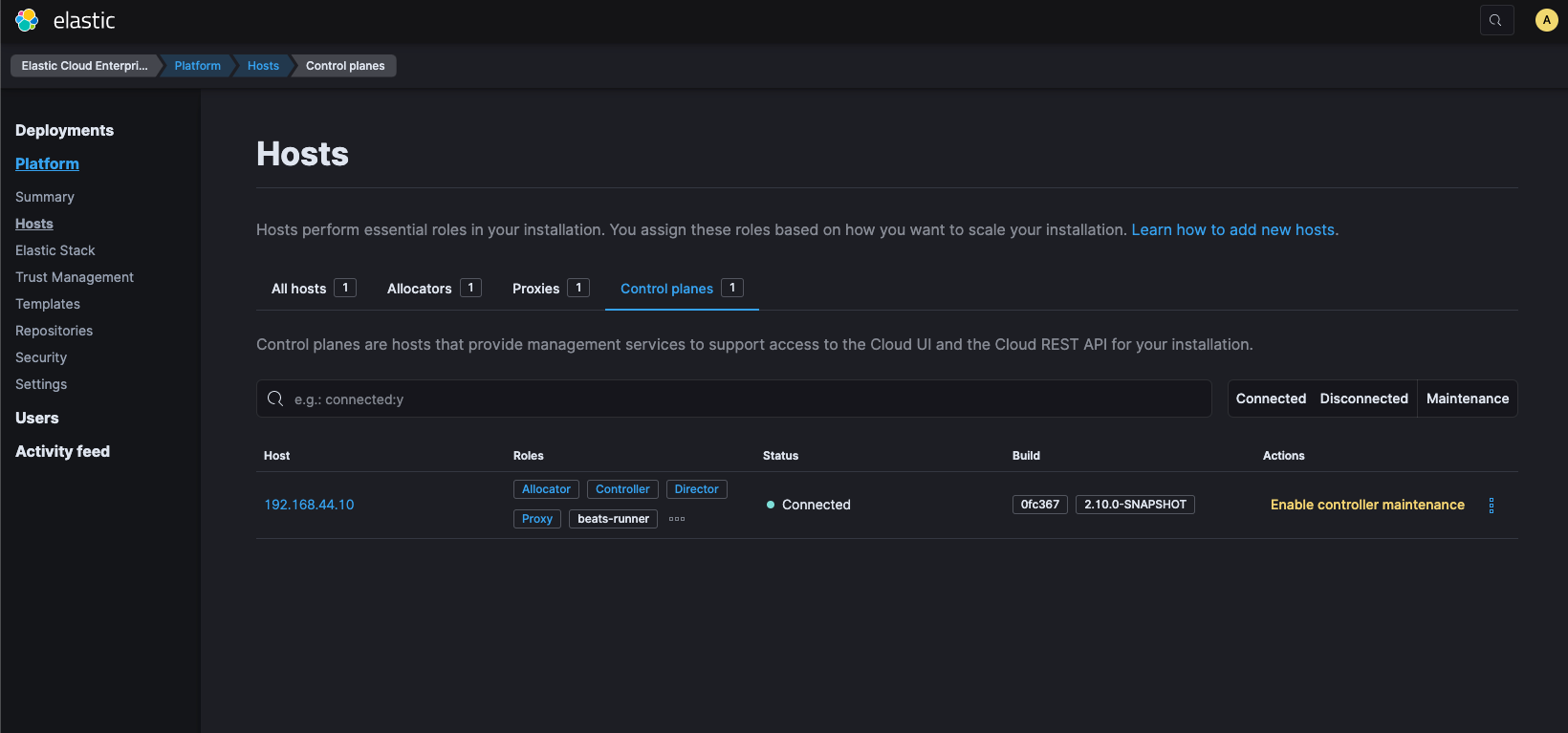Click the Host column header
The image size is (1568, 733).
coord(276,456)
